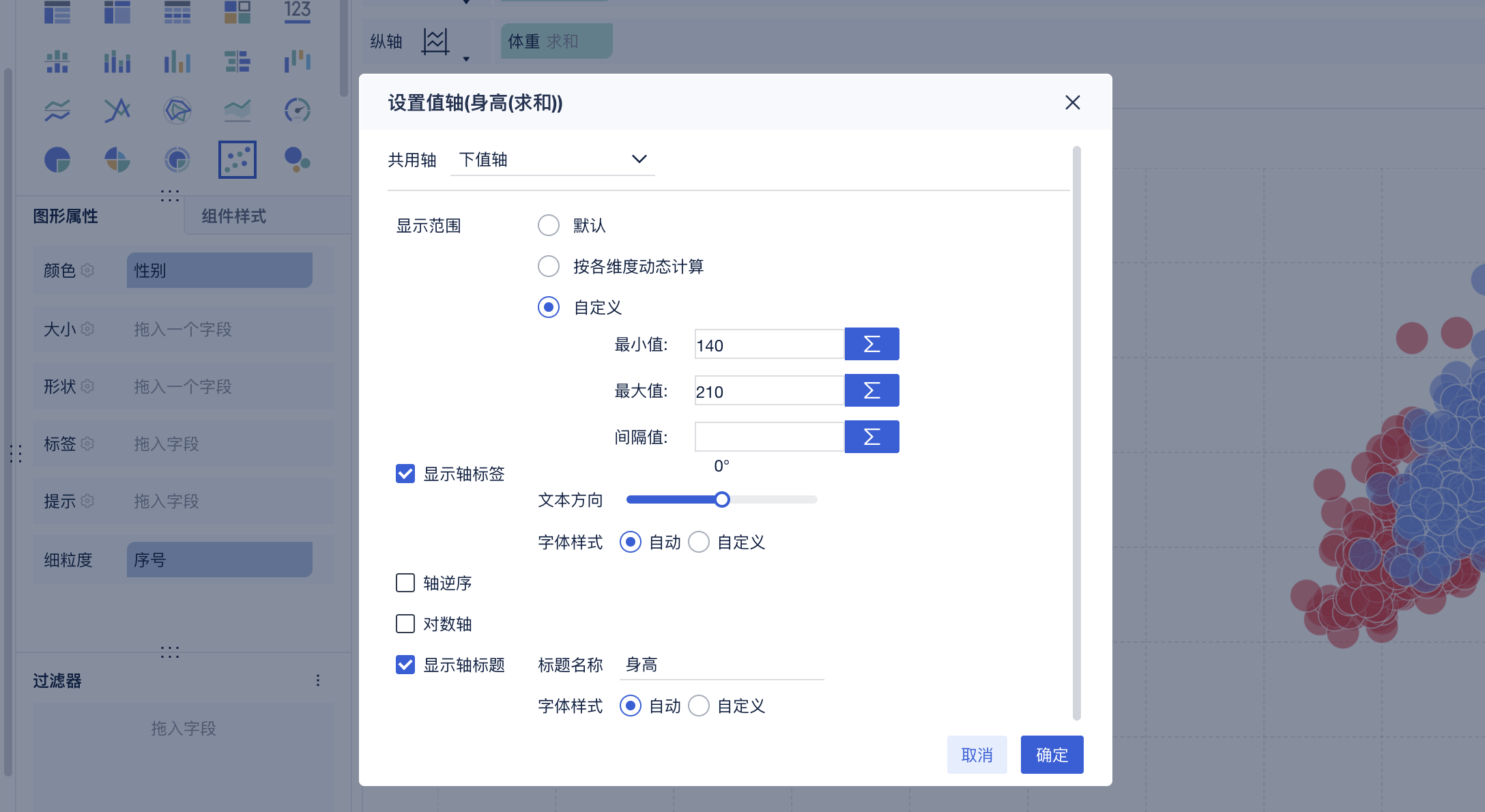
Task: Switch to the 组件样式 tab
Action: (233, 216)
